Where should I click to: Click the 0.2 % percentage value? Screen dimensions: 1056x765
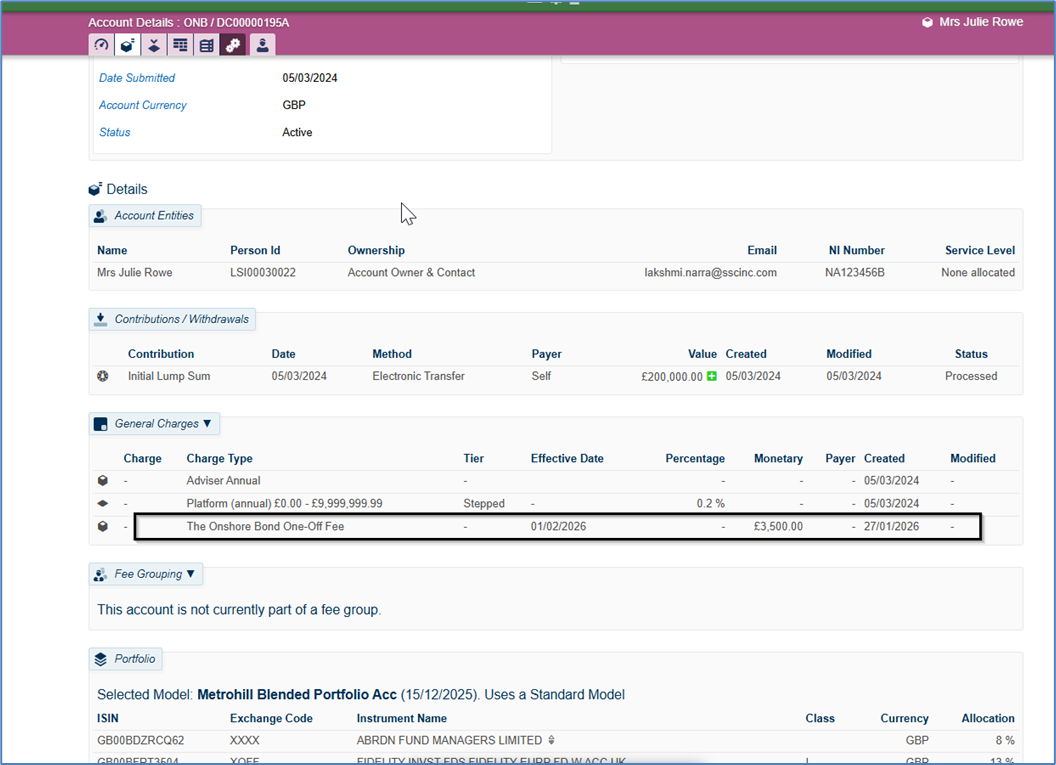(711, 503)
